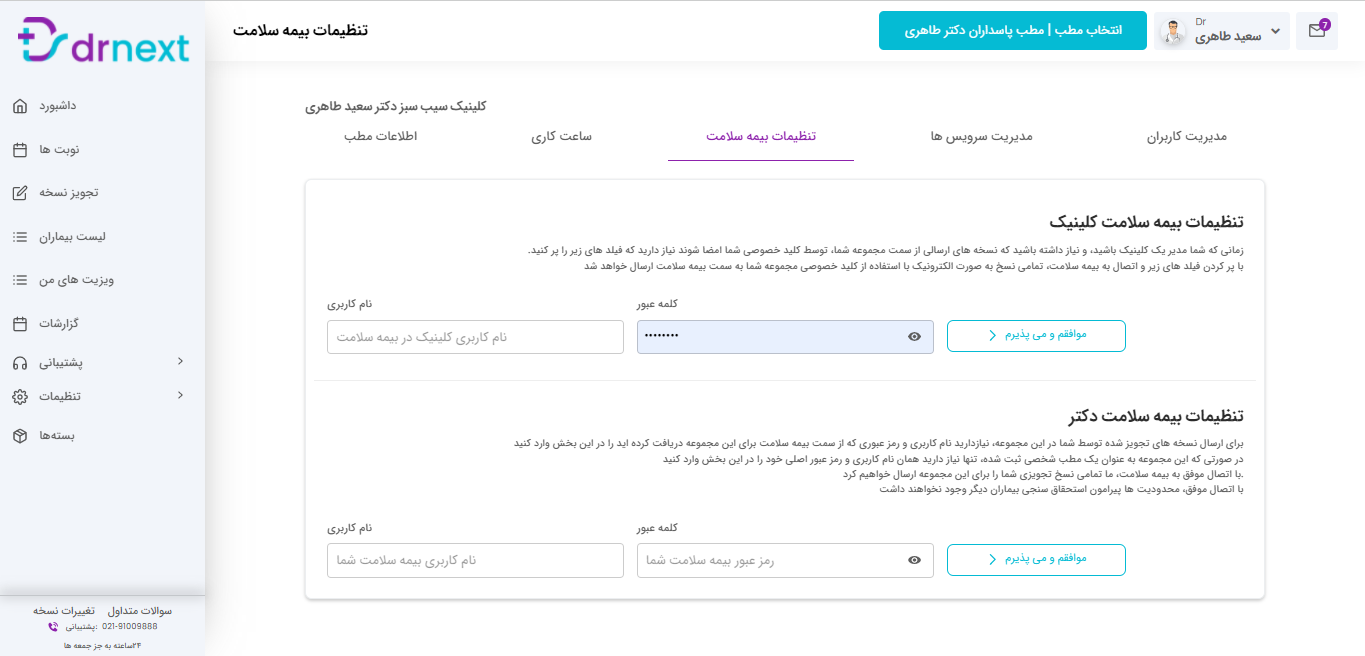Expand the پشتیبانی submenu chevron

[180, 361]
